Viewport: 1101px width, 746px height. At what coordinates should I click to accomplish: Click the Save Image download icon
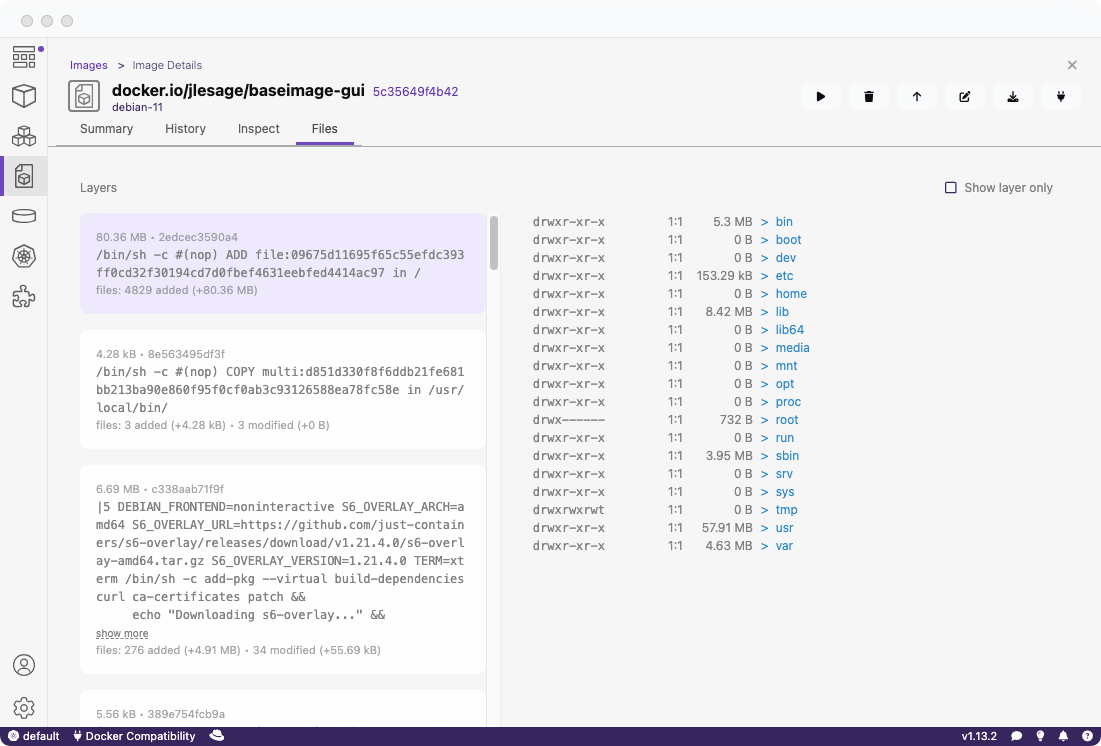(x=1012, y=97)
